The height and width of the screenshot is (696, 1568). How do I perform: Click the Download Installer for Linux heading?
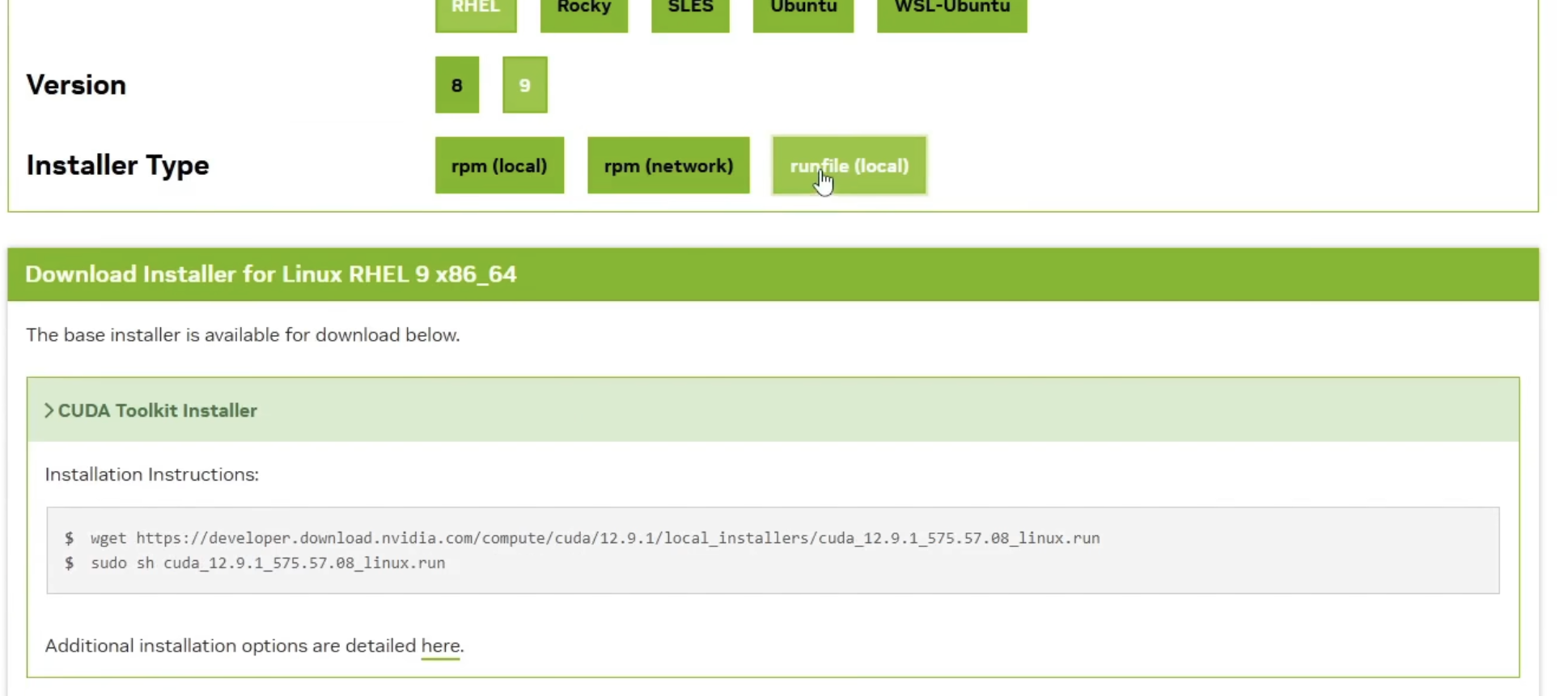pos(270,274)
